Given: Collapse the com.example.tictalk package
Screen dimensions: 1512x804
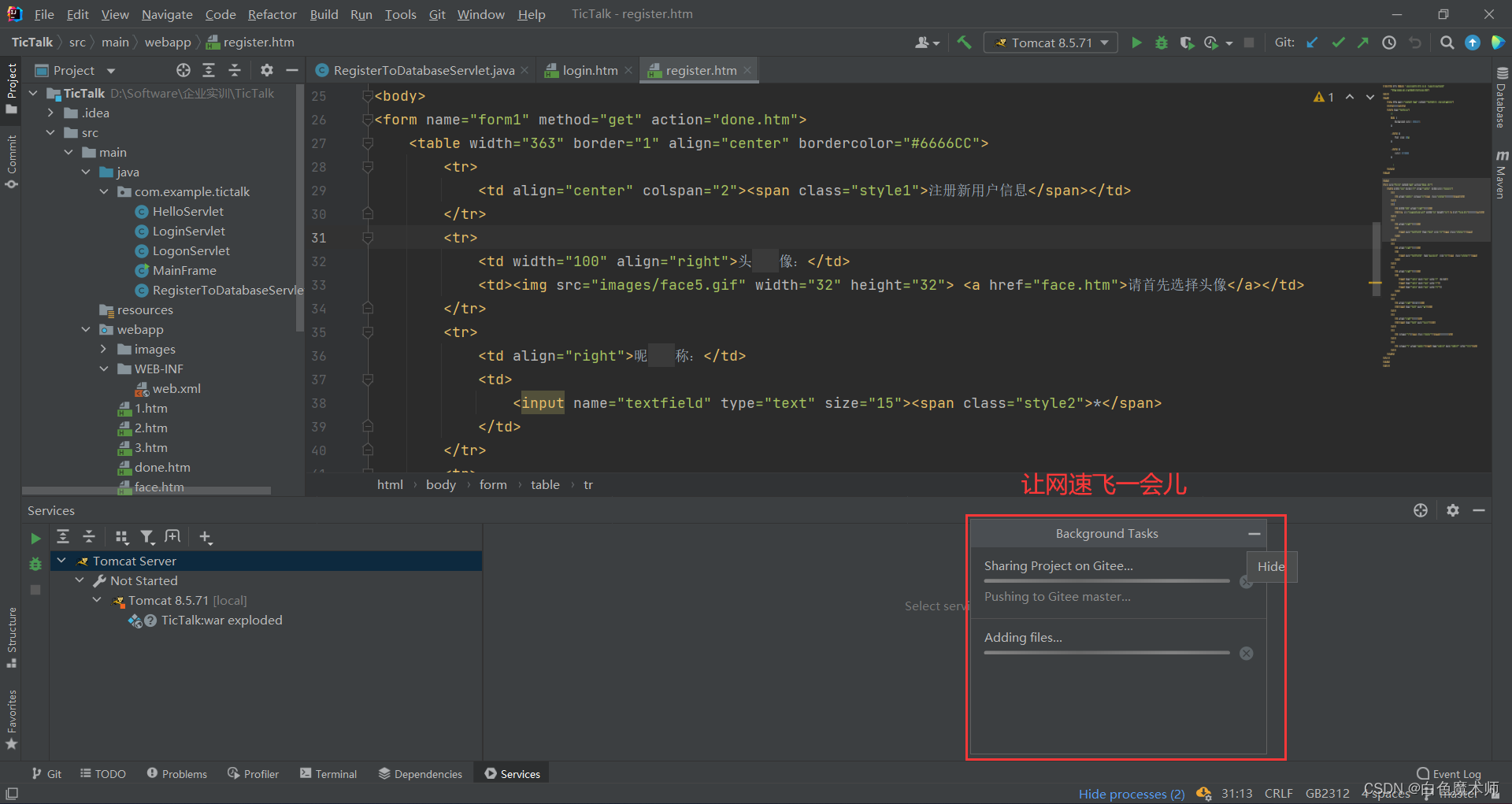Looking at the screenshot, I should coord(104,191).
